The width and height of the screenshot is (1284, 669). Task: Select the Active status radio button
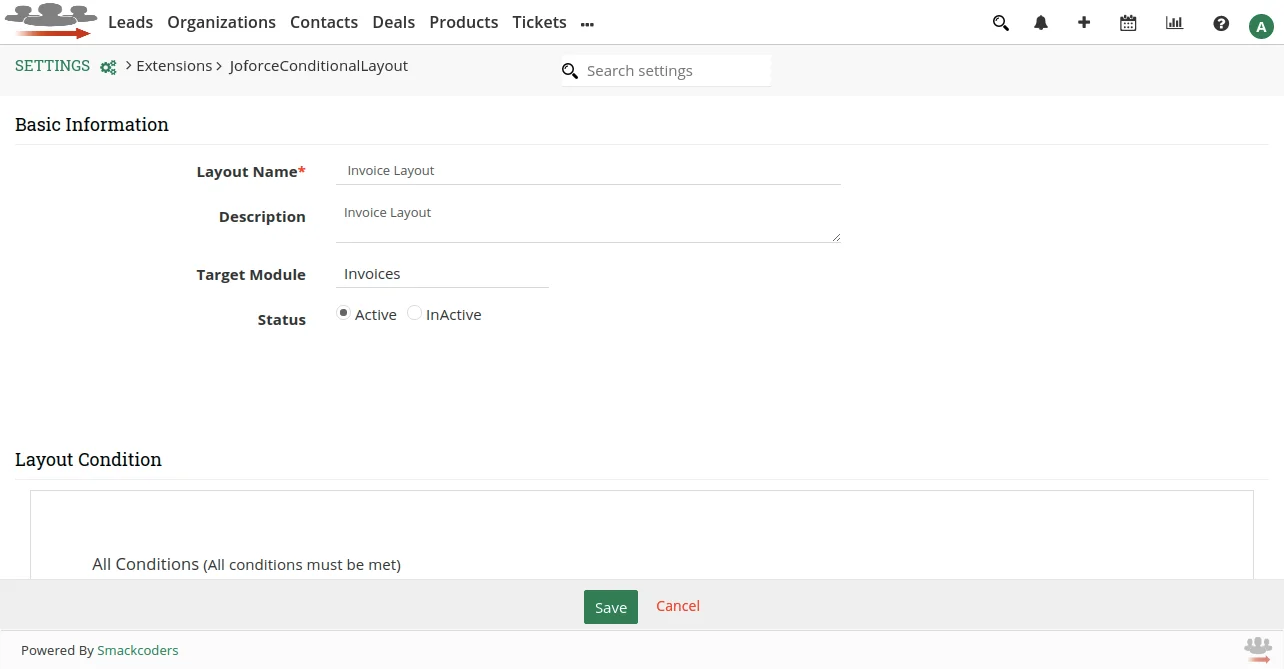tap(343, 312)
